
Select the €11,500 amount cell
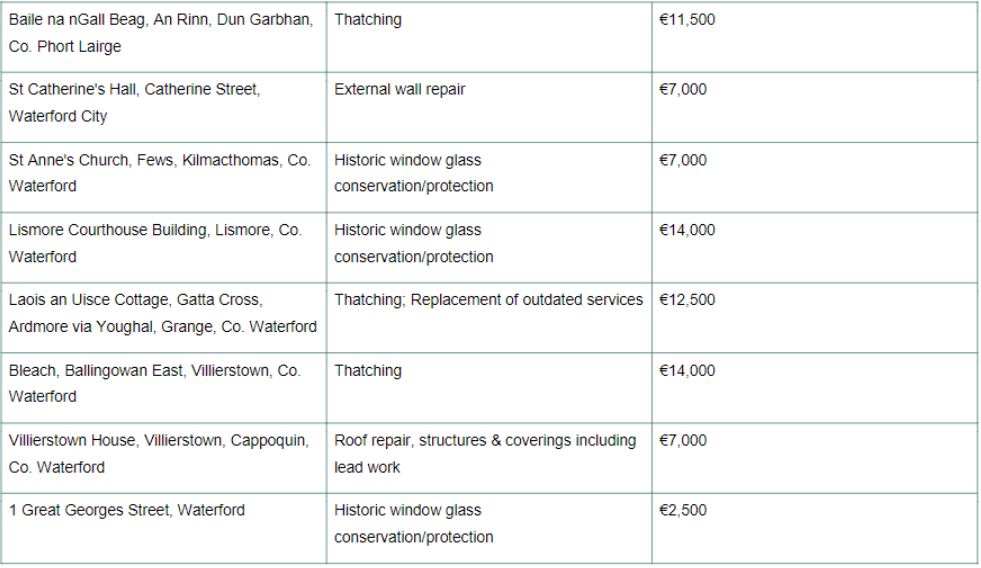tap(688, 20)
